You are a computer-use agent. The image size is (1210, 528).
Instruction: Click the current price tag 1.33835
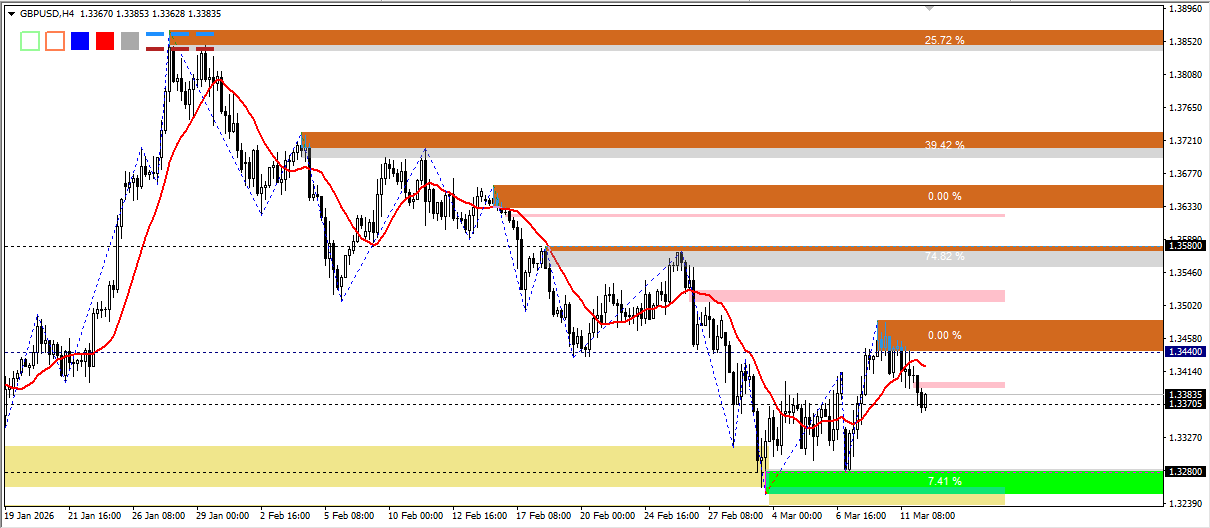pos(1185,395)
